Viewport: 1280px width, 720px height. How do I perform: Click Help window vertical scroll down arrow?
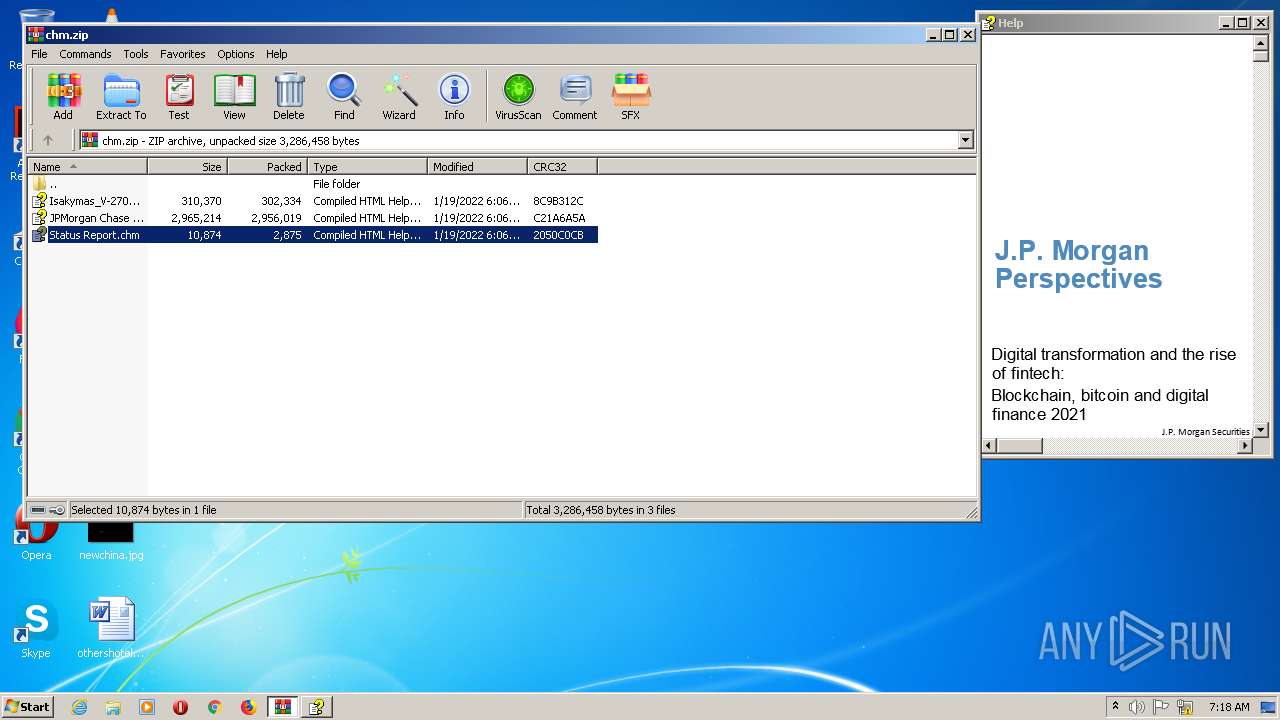[x=1261, y=430]
